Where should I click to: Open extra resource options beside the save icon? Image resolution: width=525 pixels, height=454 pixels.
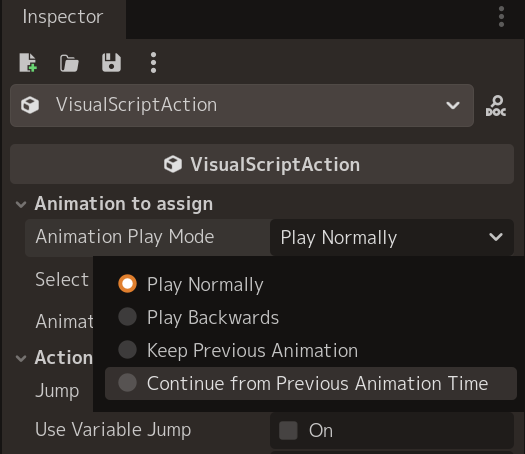[x=153, y=63]
